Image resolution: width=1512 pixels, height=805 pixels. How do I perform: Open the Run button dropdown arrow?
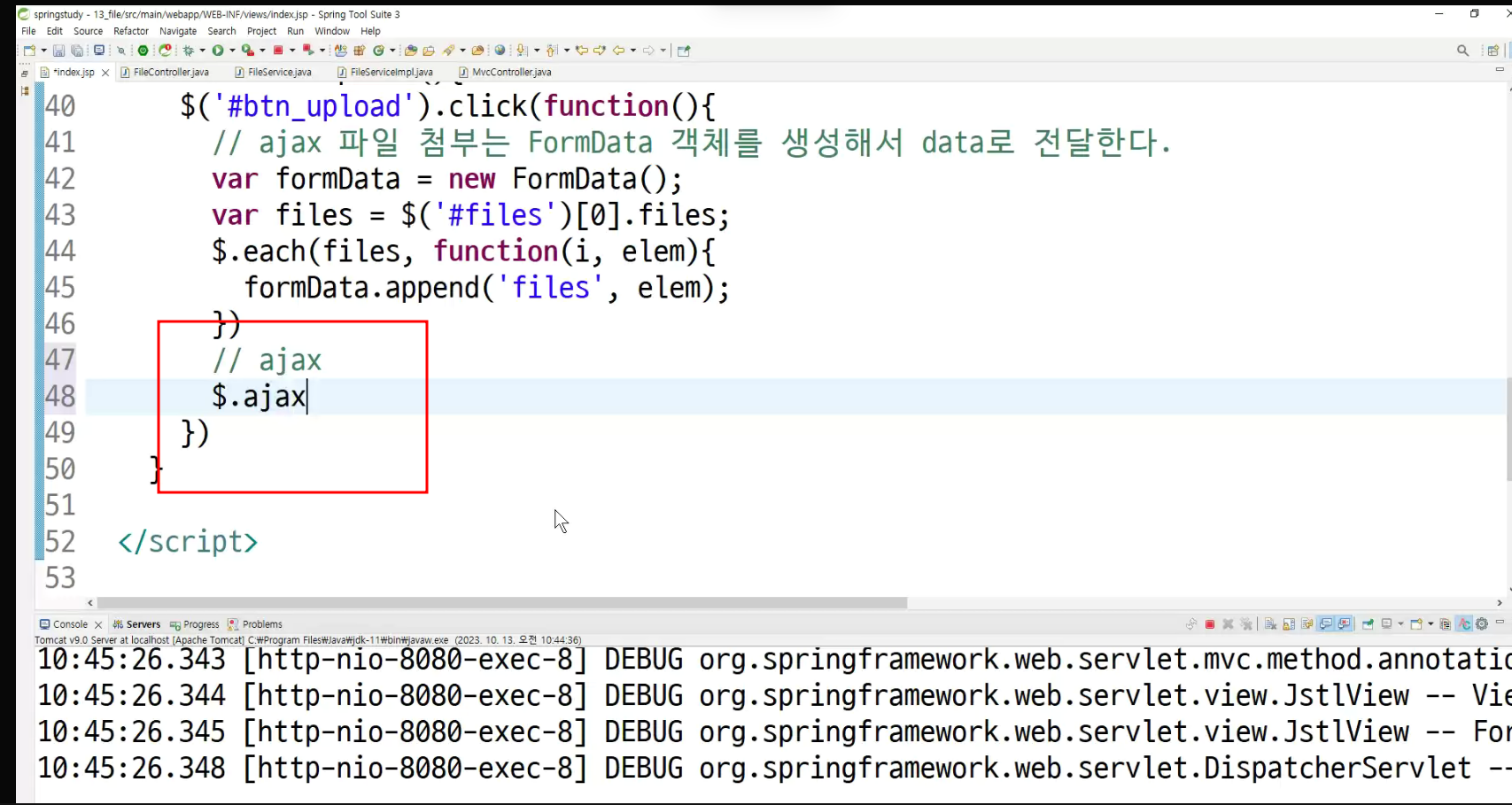click(232, 50)
